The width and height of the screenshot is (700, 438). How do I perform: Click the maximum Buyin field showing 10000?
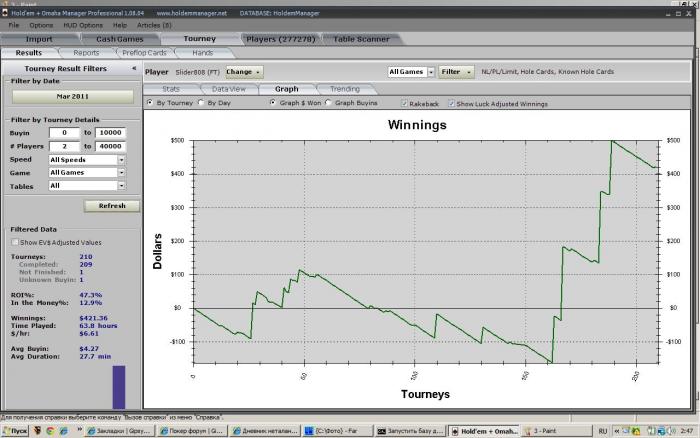pos(111,133)
